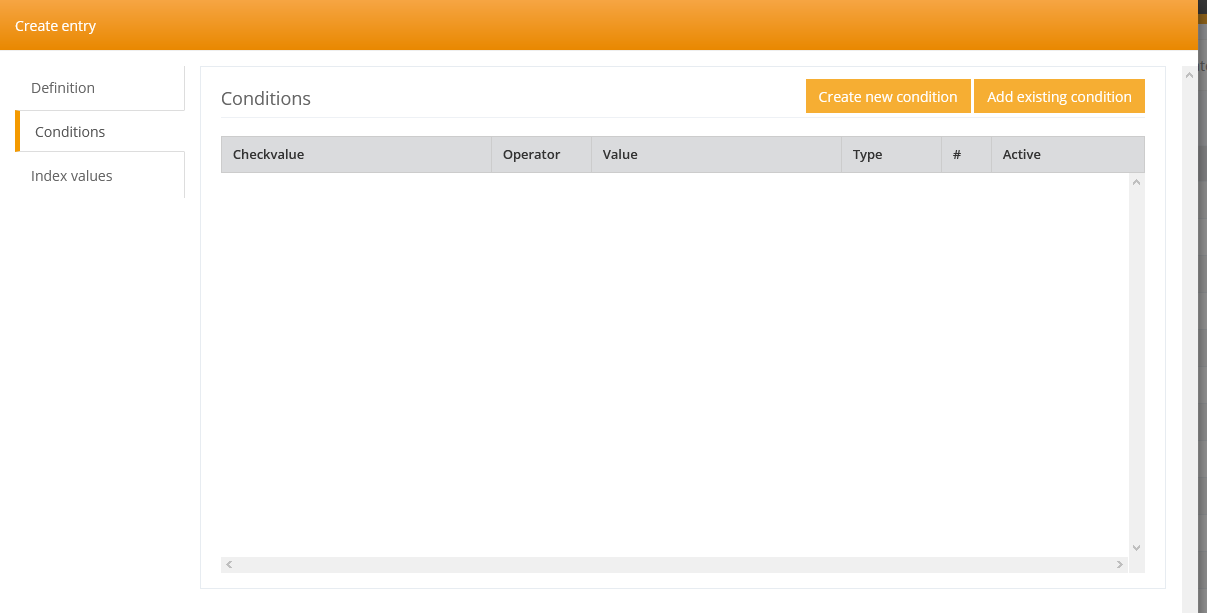Switch to the Index values tab
The image size is (1207, 613).
pyautogui.click(x=72, y=176)
